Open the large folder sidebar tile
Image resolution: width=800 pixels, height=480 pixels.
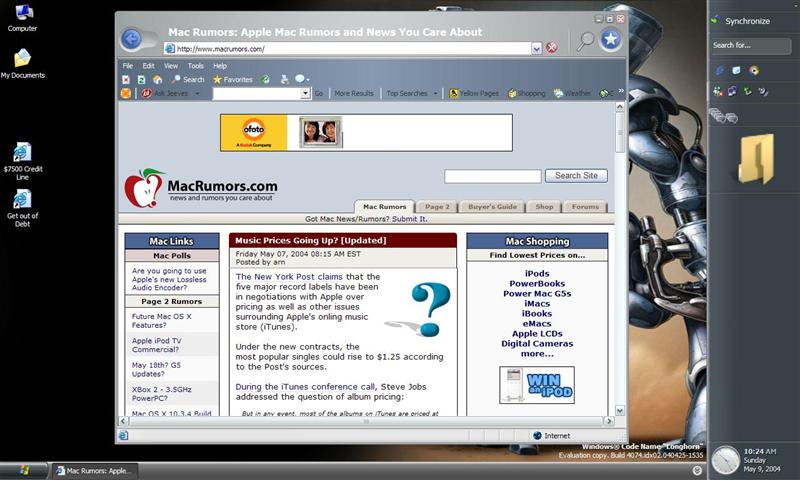pos(756,158)
